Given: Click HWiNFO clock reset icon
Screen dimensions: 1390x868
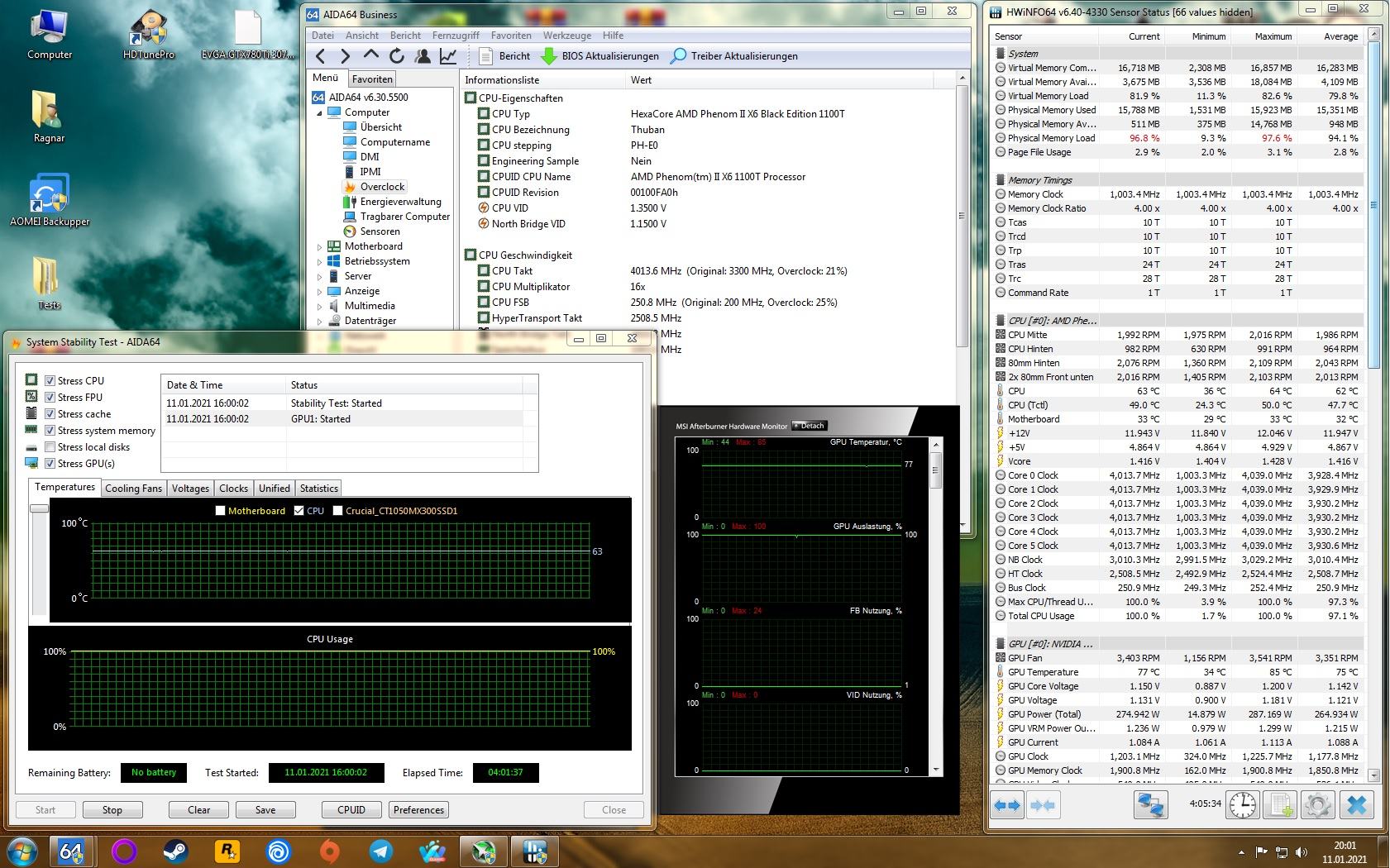Looking at the screenshot, I should (1243, 804).
